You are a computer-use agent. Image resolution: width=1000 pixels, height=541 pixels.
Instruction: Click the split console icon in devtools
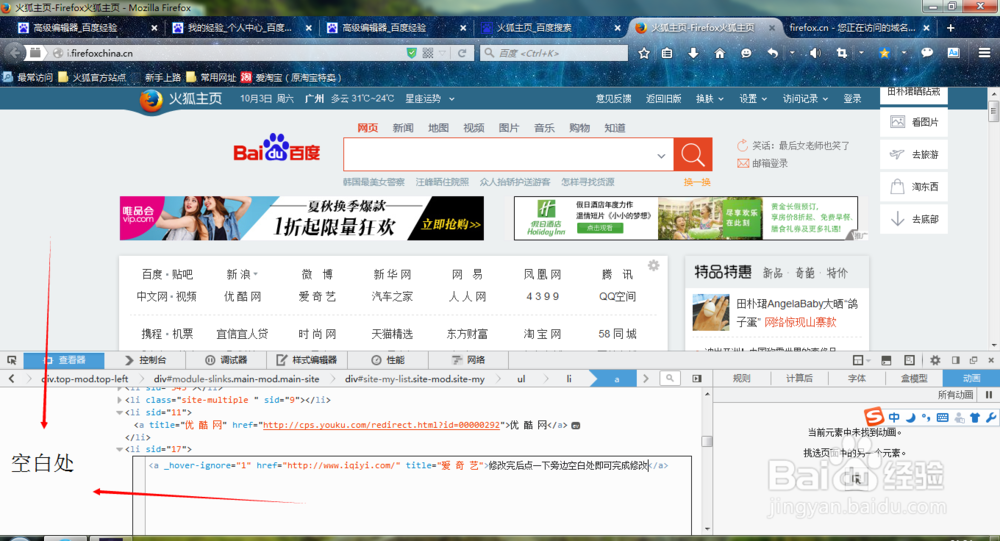coord(886,360)
